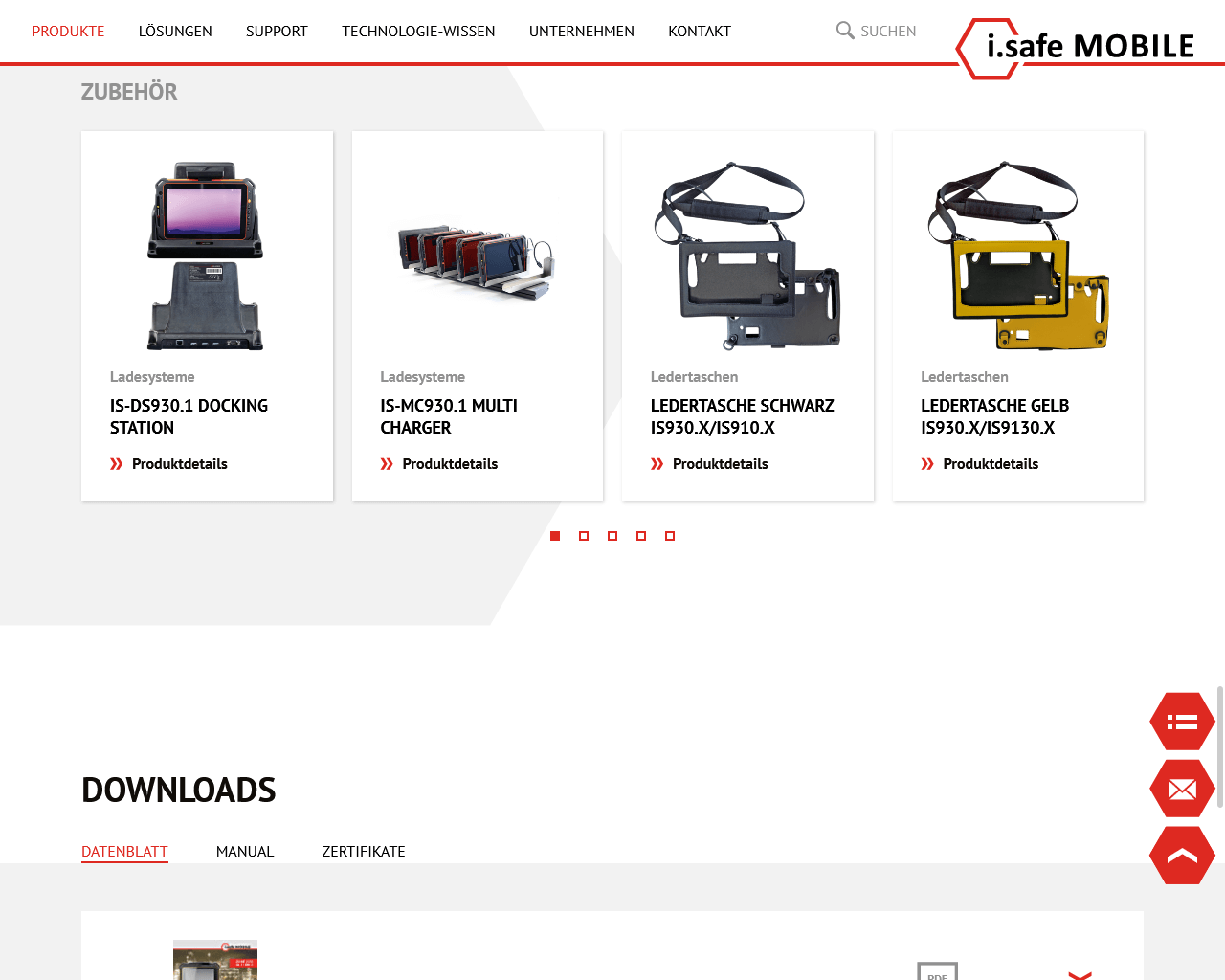Screen dimensions: 1225x980
Task: Switch to the ZERTIFIKATE tab
Action: (x=364, y=852)
